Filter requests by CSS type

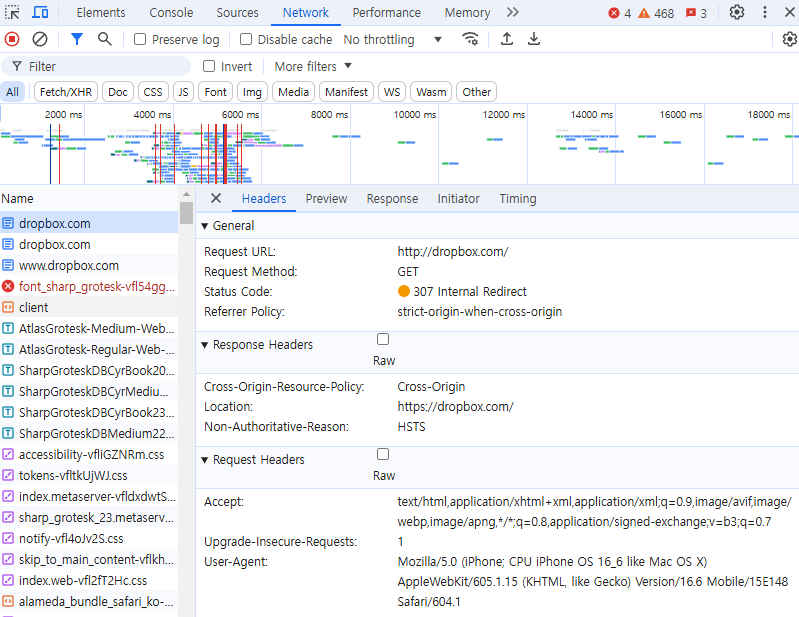[152, 92]
